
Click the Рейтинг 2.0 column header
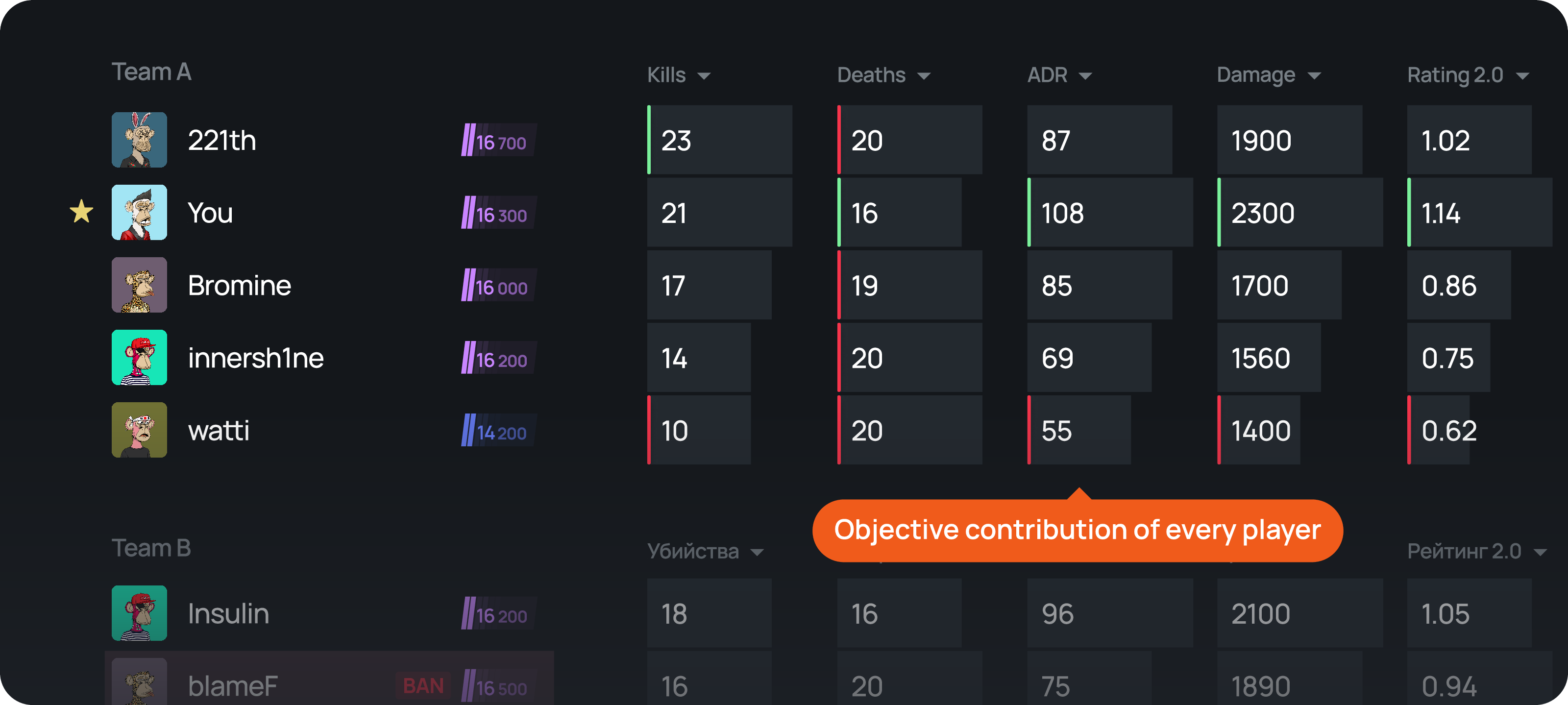point(1475,552)
